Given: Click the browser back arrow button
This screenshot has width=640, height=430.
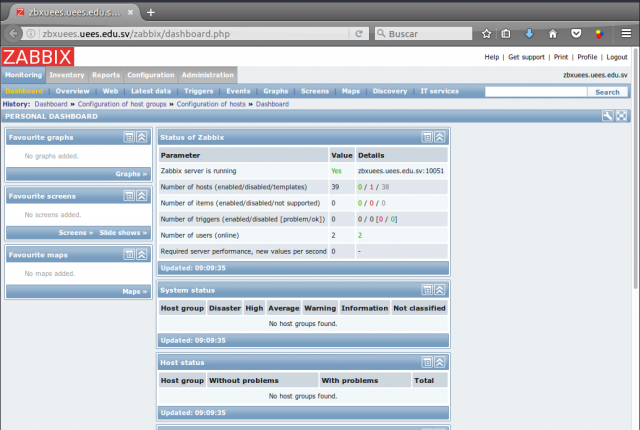Looking at the screenshot, I should coord(13,33).
